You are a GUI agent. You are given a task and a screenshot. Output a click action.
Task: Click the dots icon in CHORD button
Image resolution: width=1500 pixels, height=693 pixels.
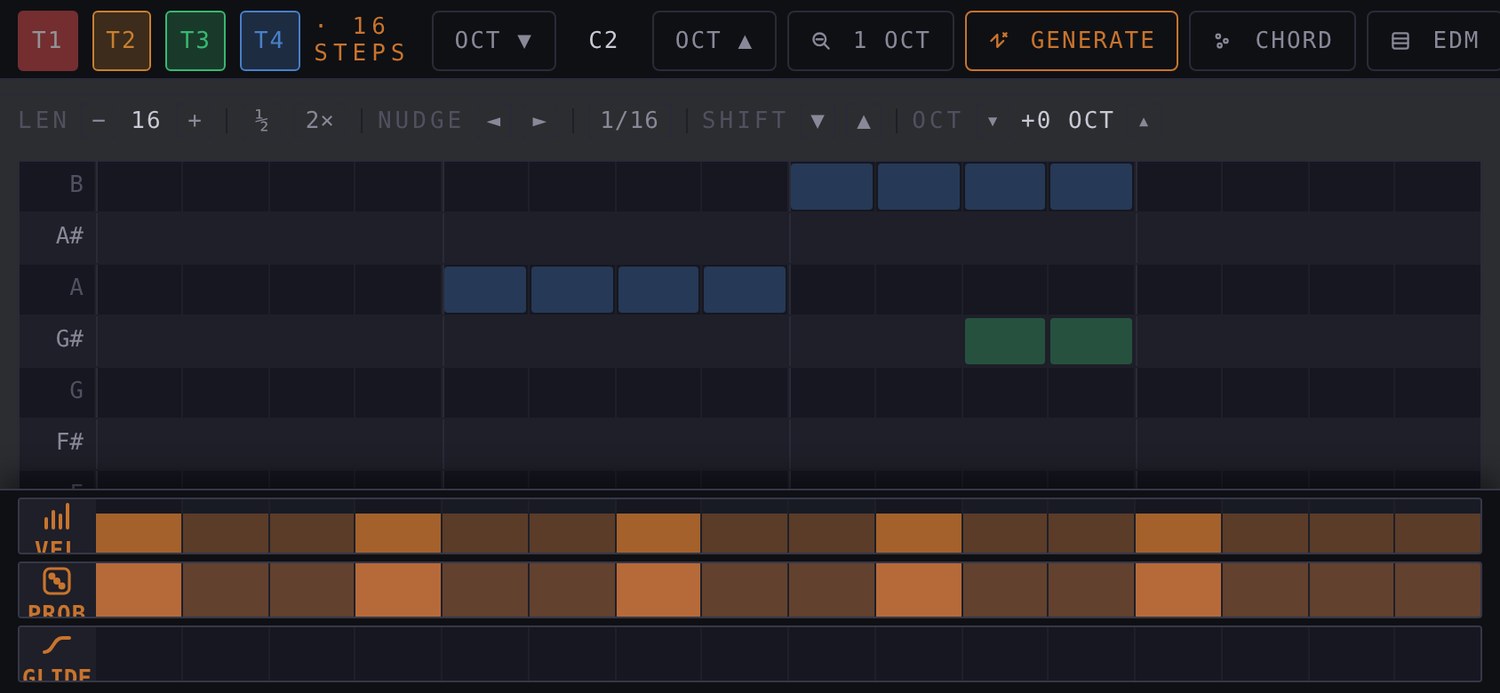[x=1222, y=41]
